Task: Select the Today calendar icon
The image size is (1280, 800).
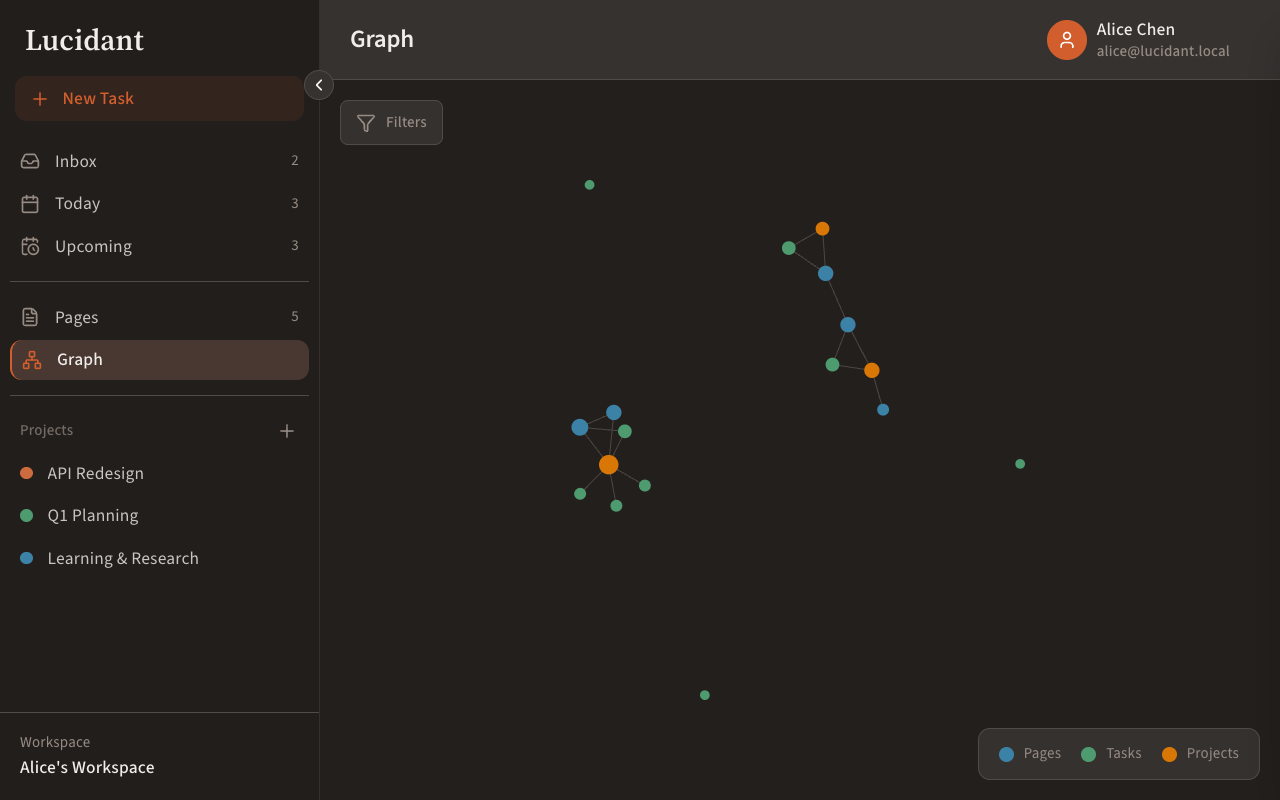Action: click(x=30, y=203)
